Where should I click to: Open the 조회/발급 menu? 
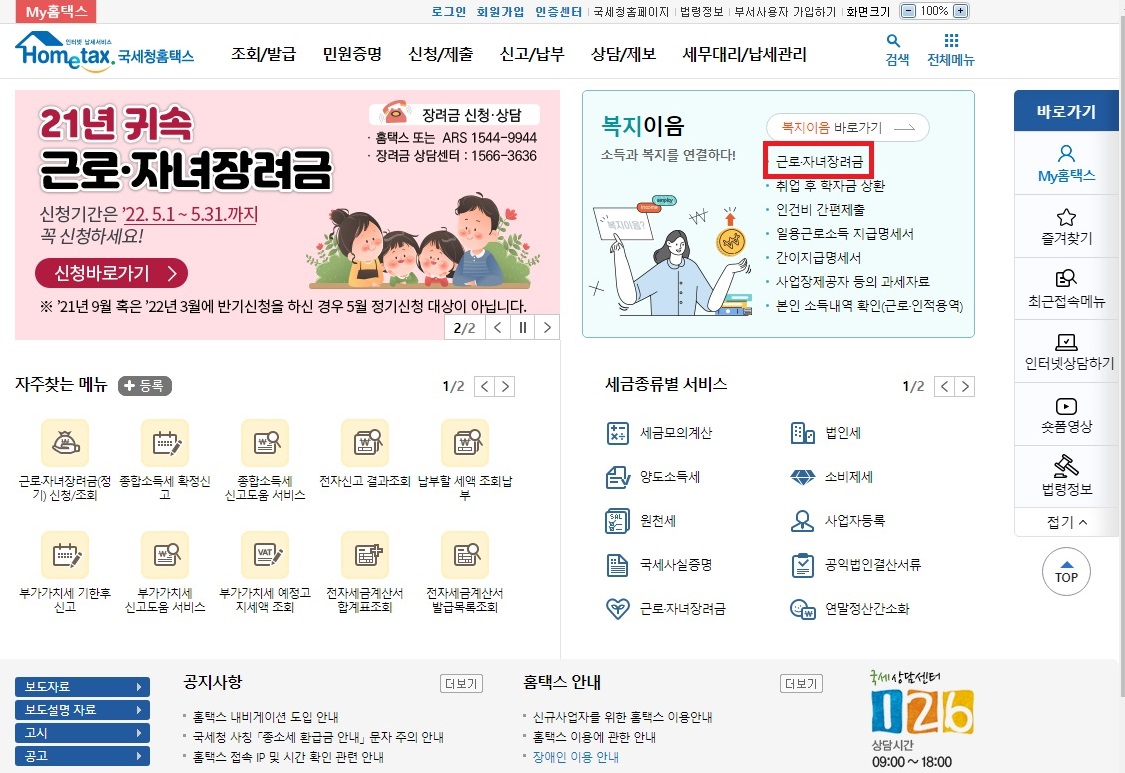[x=263, y=54]
